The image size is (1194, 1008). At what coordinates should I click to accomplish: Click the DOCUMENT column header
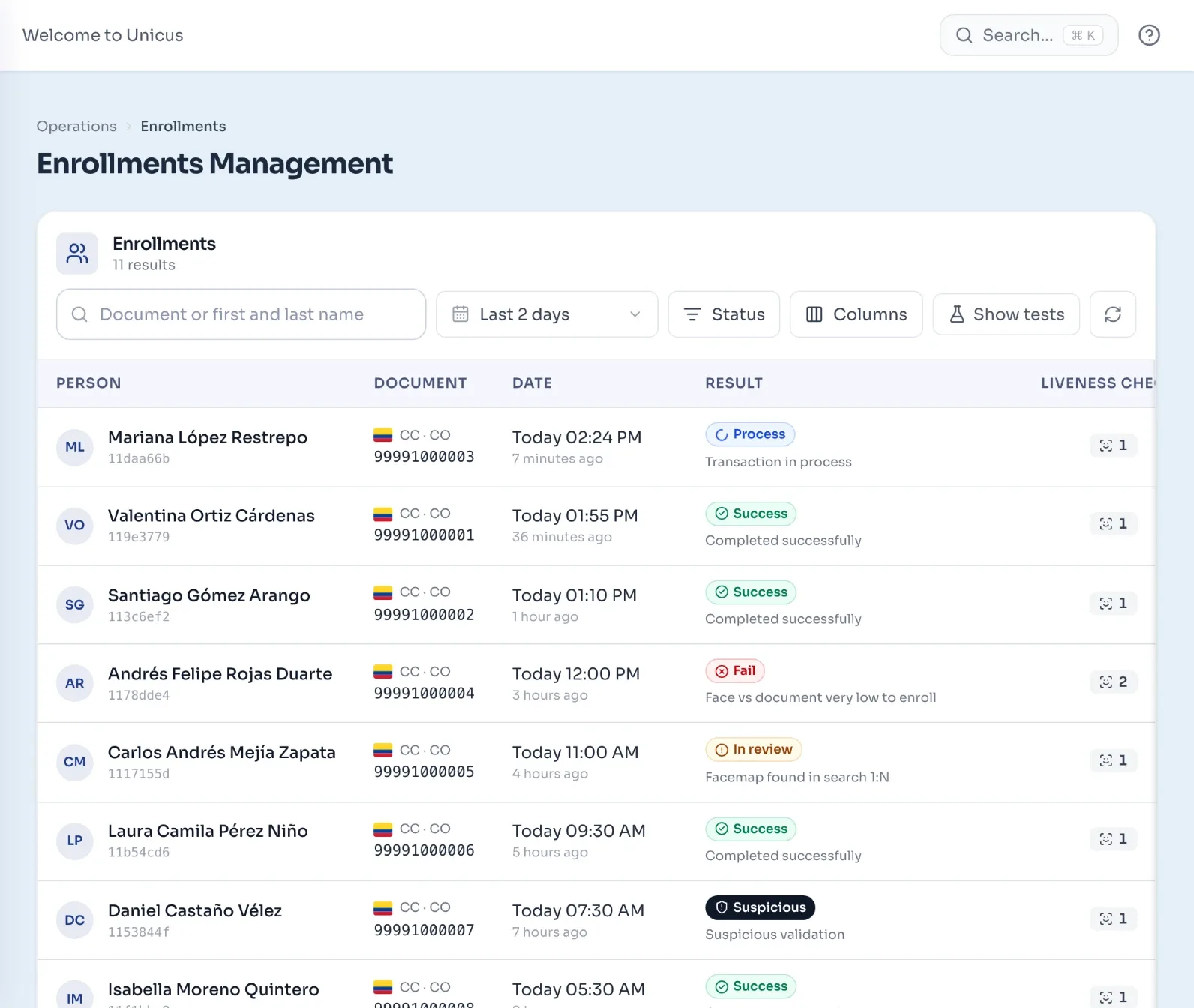[x=420, y=383]
